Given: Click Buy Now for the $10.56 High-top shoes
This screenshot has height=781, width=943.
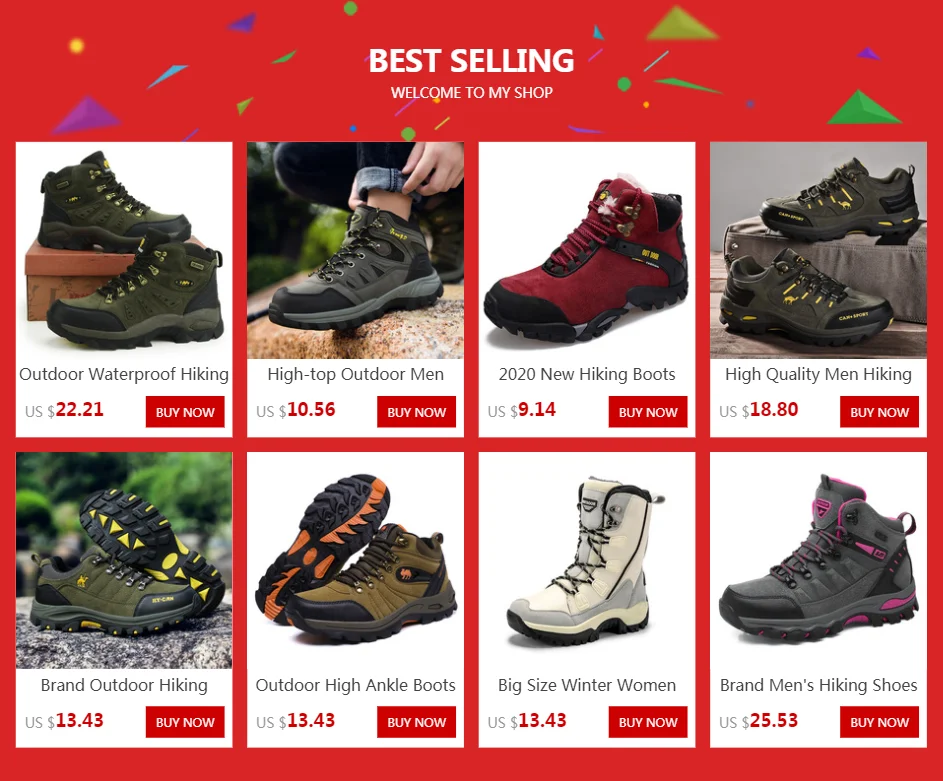Looking at the screenshot, I should click(x=417, y=412).
